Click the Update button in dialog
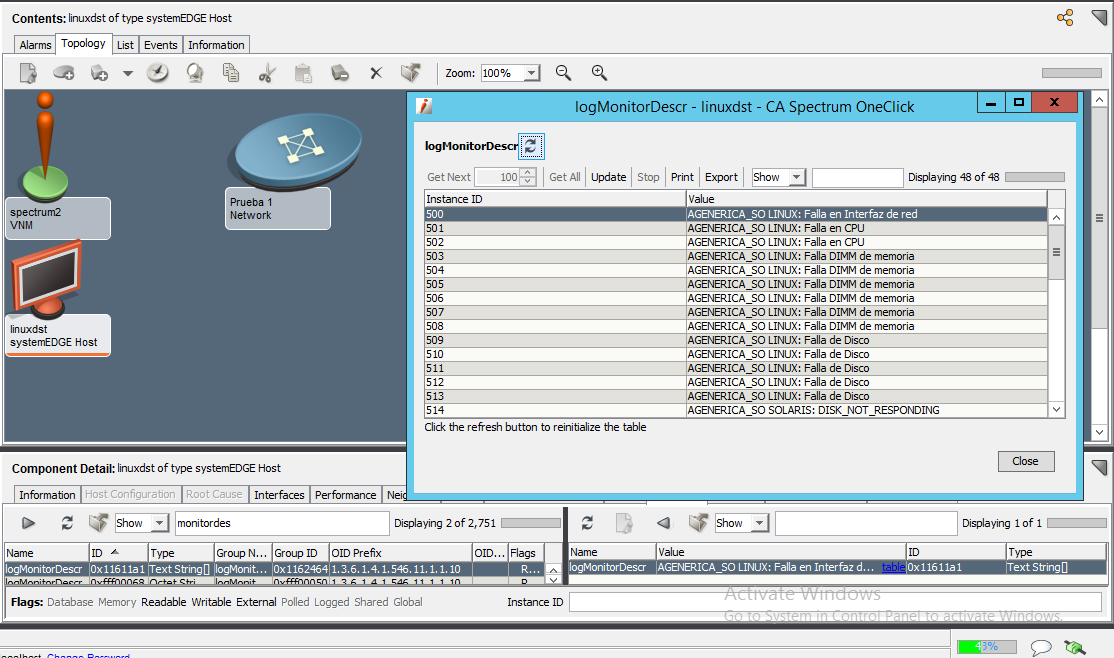The height and width of the screenshot is (658, 1114). (x=609, y=177)
